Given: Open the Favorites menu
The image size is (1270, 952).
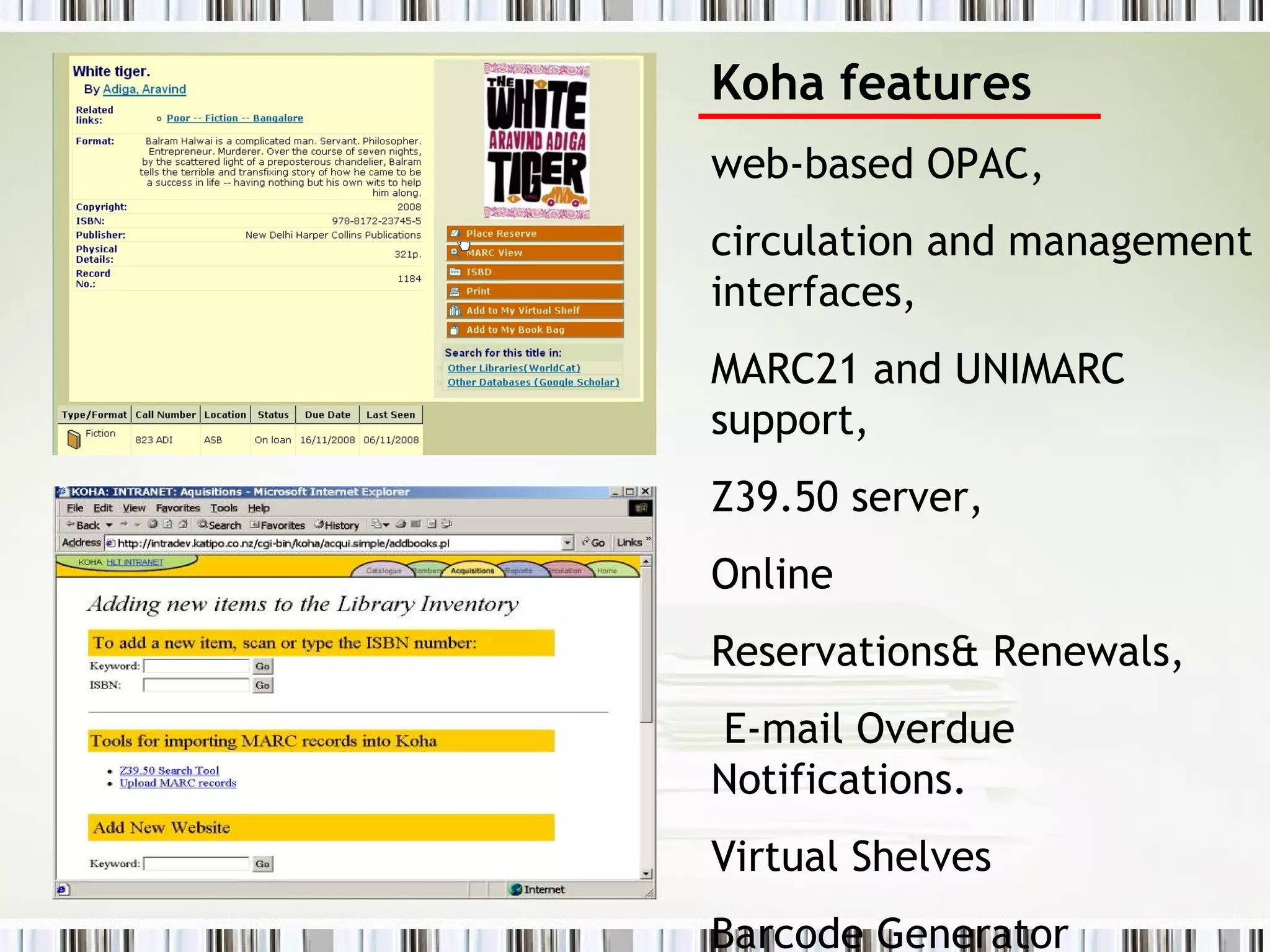Looking at the screenshot, I should pos(178,508).
